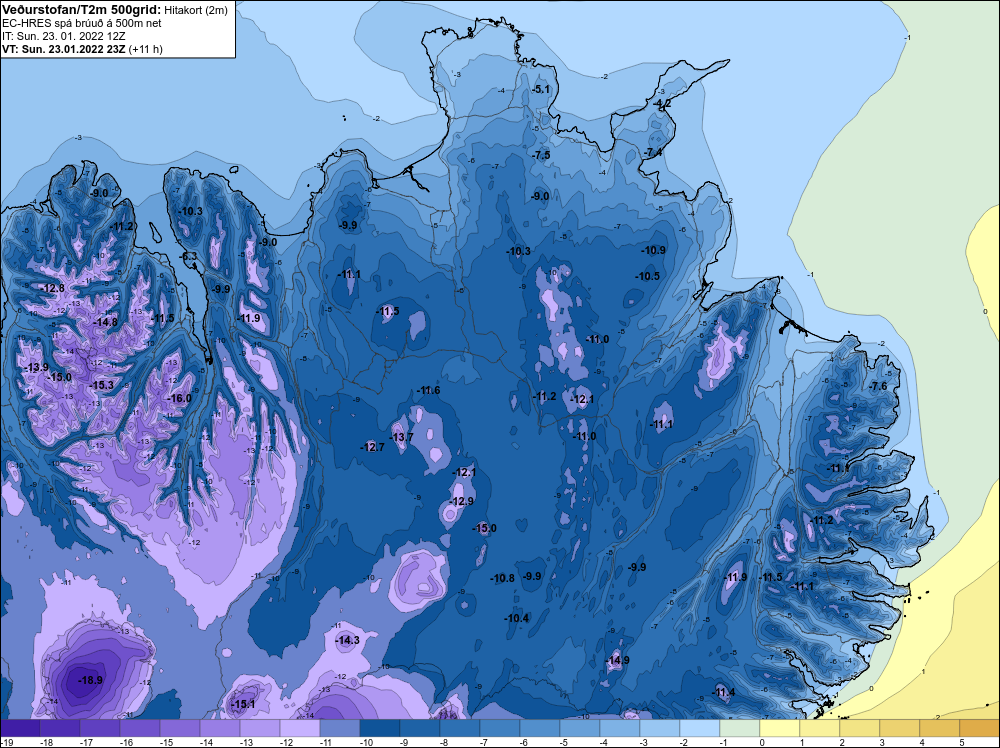
Task: Click the -14.3 temperature label
Action: click(347, 640)
